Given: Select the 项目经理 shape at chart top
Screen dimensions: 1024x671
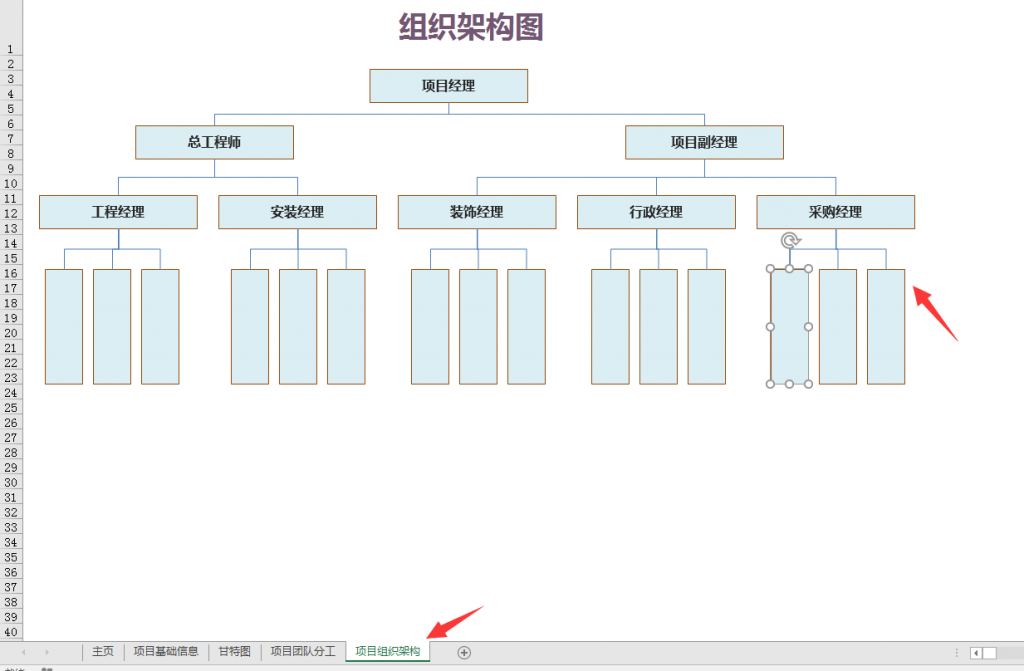Looking at the screenshot, I should (448, 86).
